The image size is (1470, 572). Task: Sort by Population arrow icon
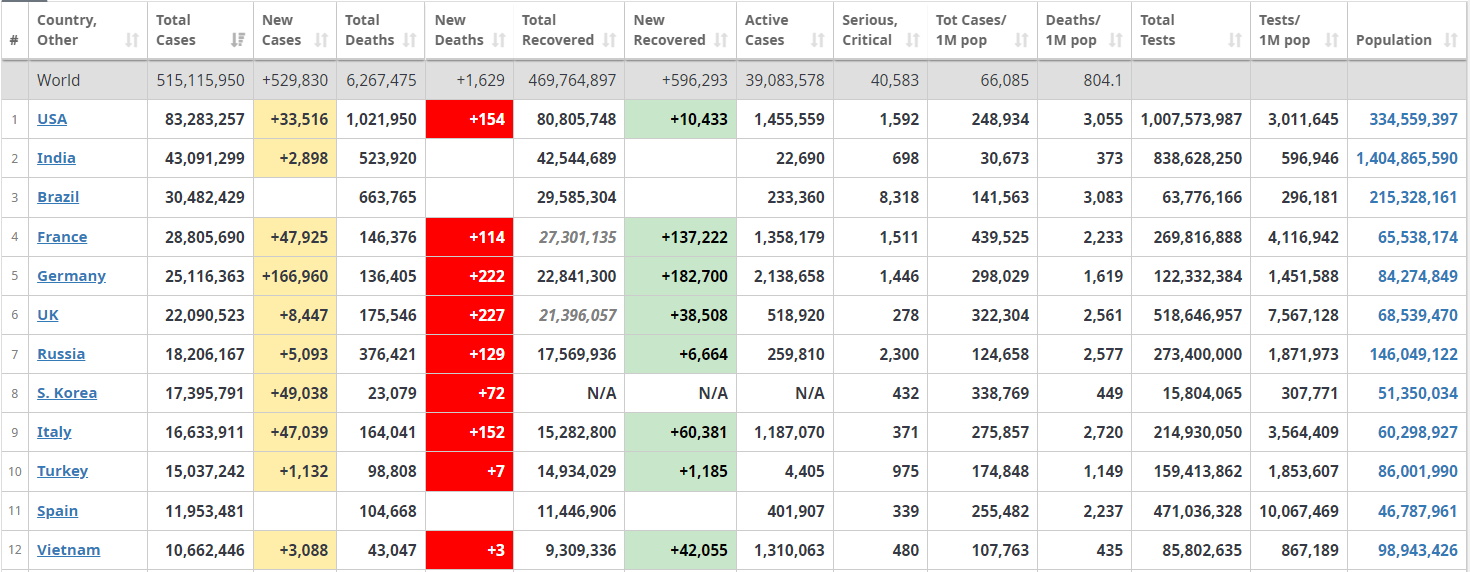coord(1451,40)
